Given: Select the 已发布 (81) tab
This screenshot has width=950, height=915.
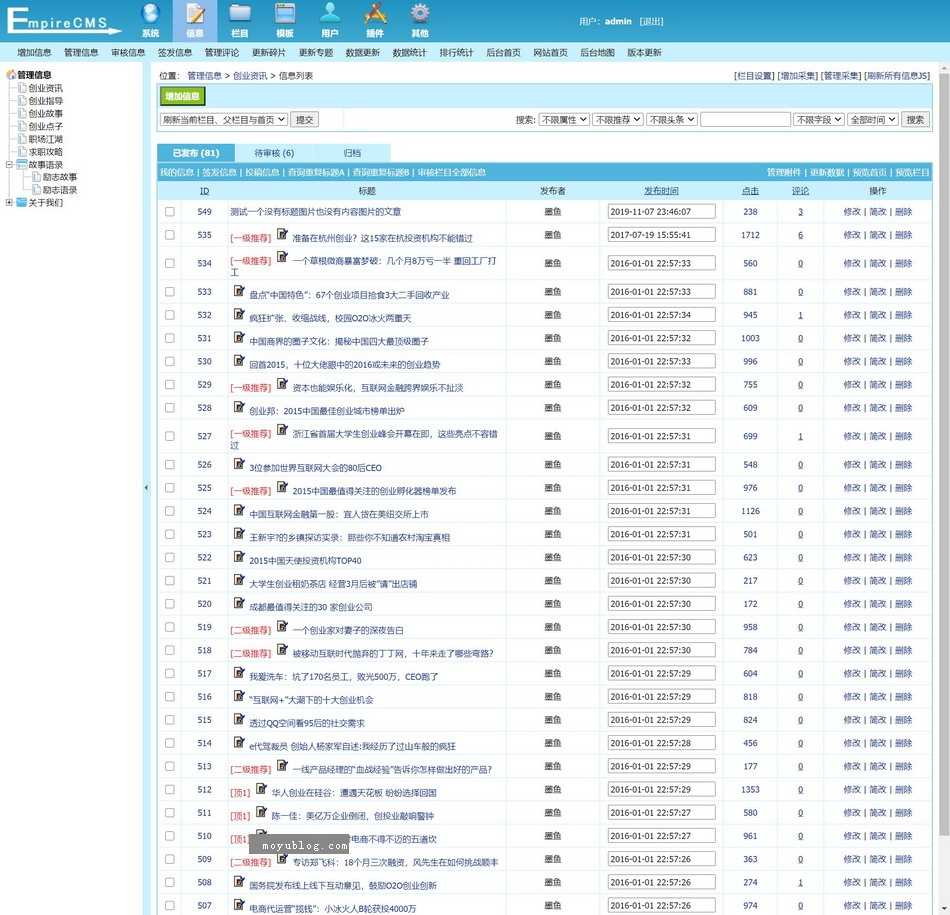Looking at the screenshot, I should click(196, 153).
